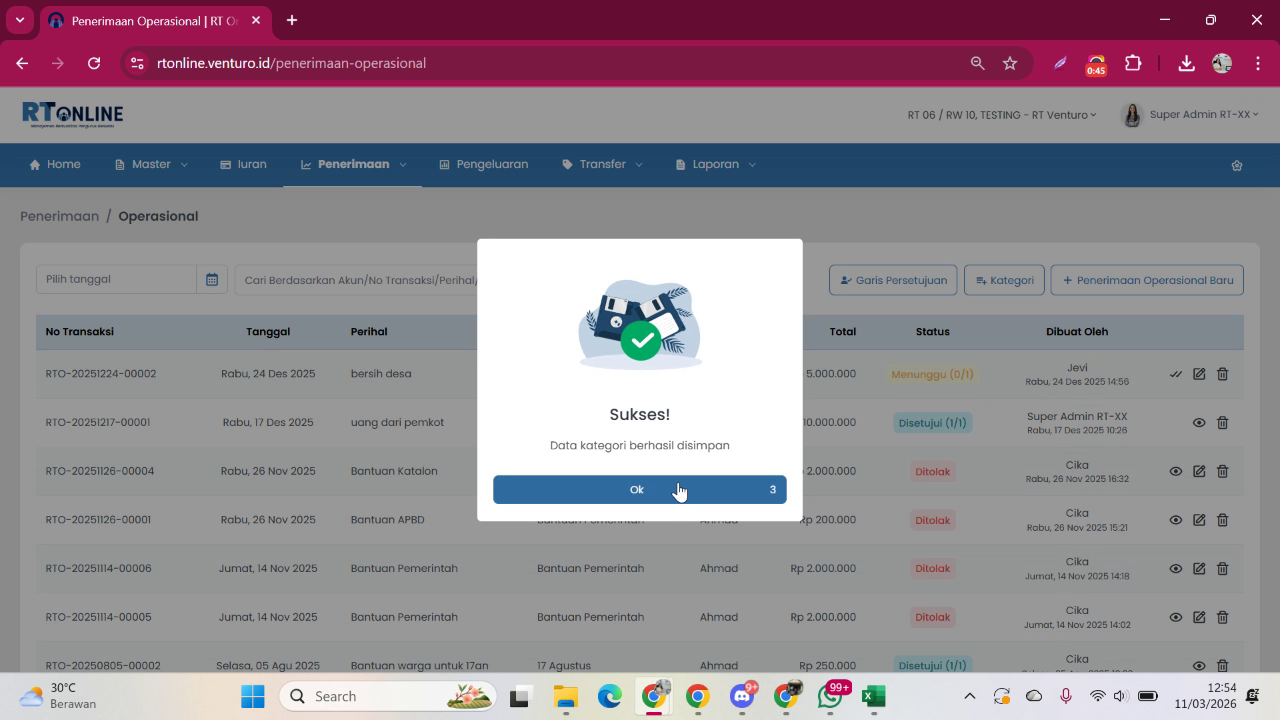This screenshot has height=720, width=1280.
Task: Delete transaction RTO-20251217-00001
Action: (1222, 423)
